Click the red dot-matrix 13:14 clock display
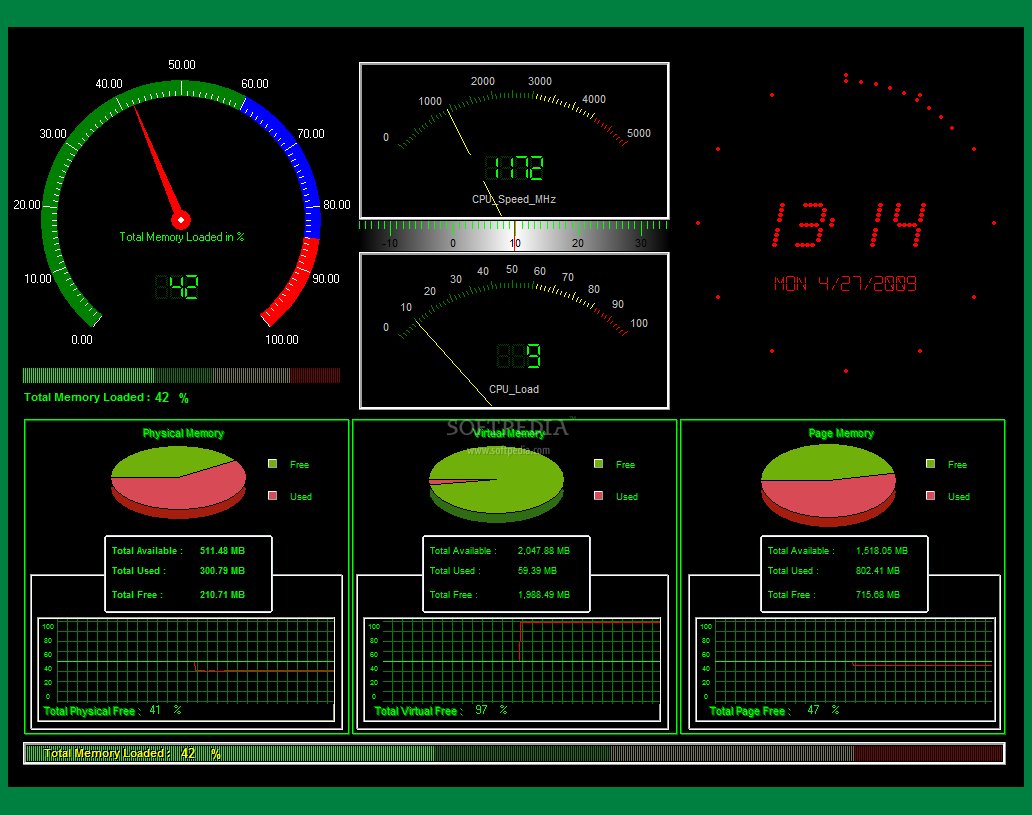Screen dimensions: 1032x815 [848, 224]
